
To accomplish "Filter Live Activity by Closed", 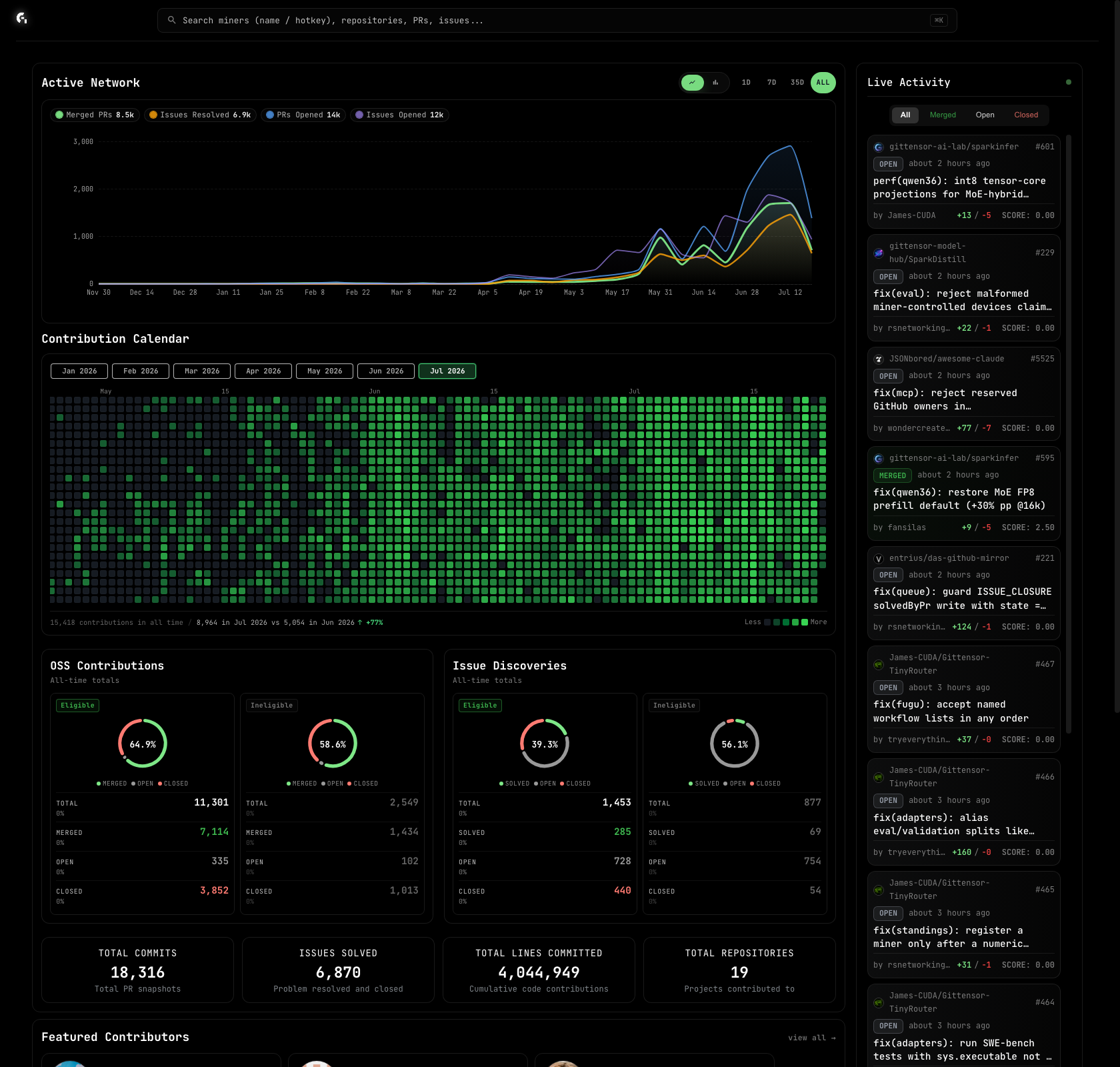I will (1026, 115).
